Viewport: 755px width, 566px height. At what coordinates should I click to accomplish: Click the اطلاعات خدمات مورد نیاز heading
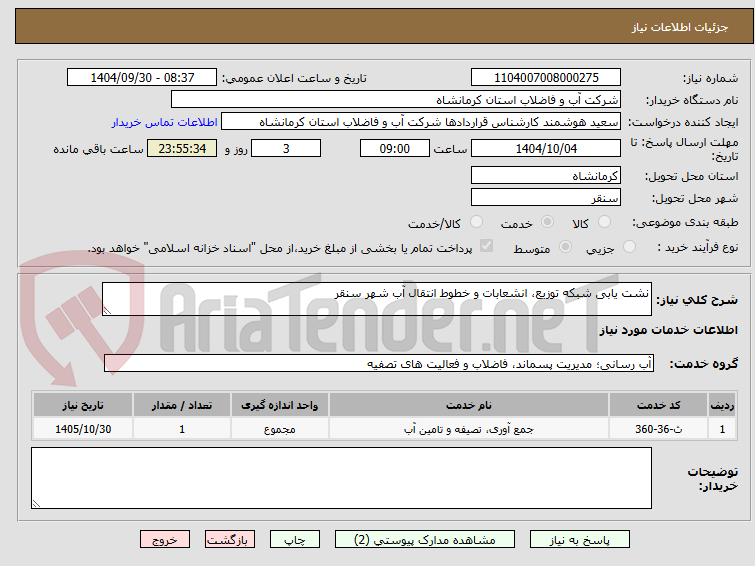tap(668, 330)
